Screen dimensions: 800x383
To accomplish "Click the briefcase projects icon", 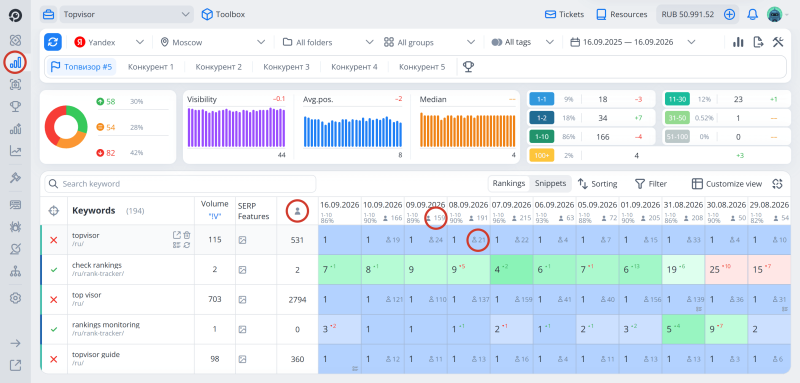I will (48, 14).
